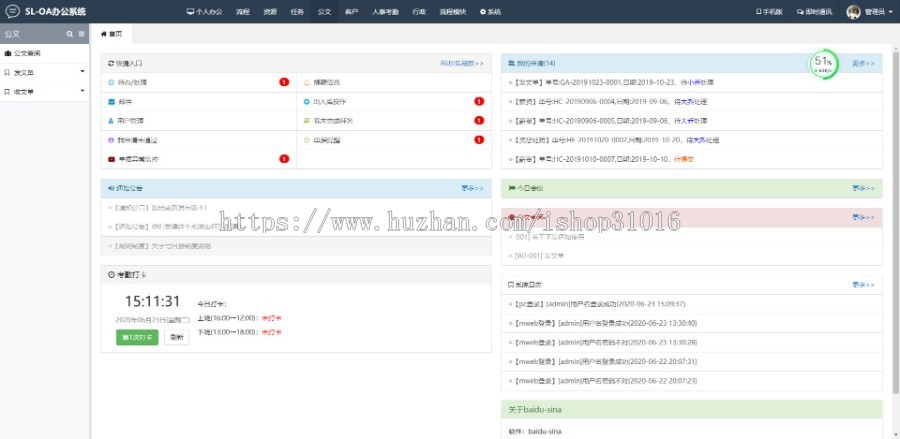The width and height of the screenshot is (900, 439).
Task: Open the 流程模块 top menu
Action: click(453, 11)
